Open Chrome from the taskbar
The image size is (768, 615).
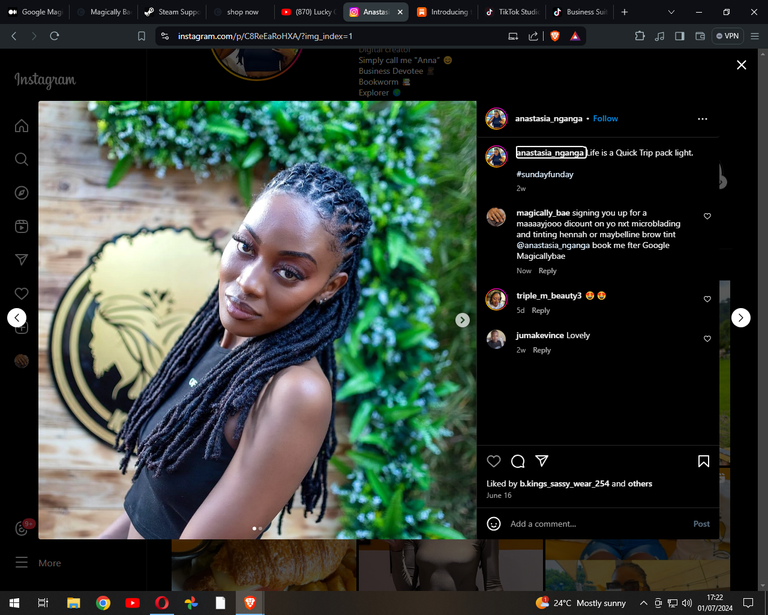pos(103,603)
